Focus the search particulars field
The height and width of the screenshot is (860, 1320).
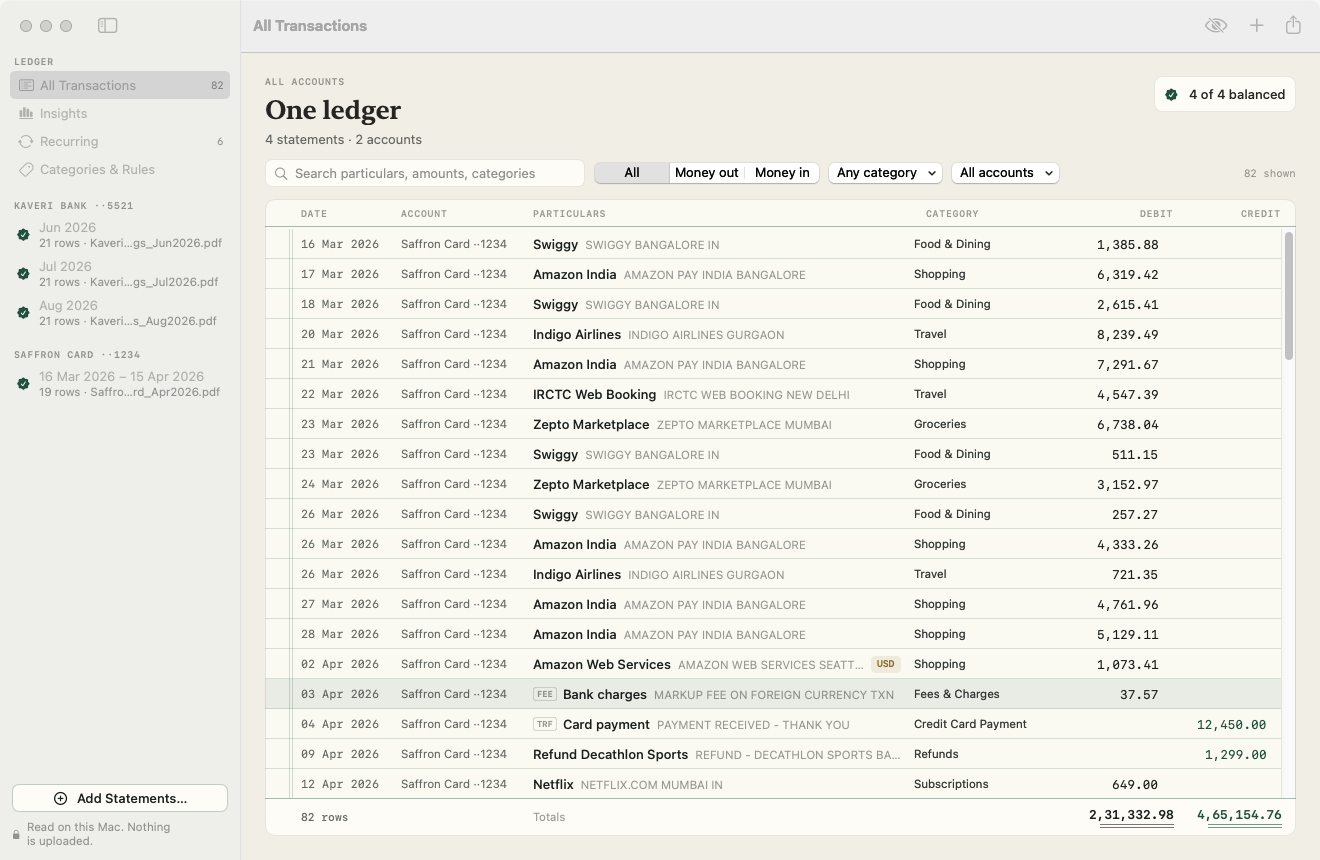click(425, 173)
